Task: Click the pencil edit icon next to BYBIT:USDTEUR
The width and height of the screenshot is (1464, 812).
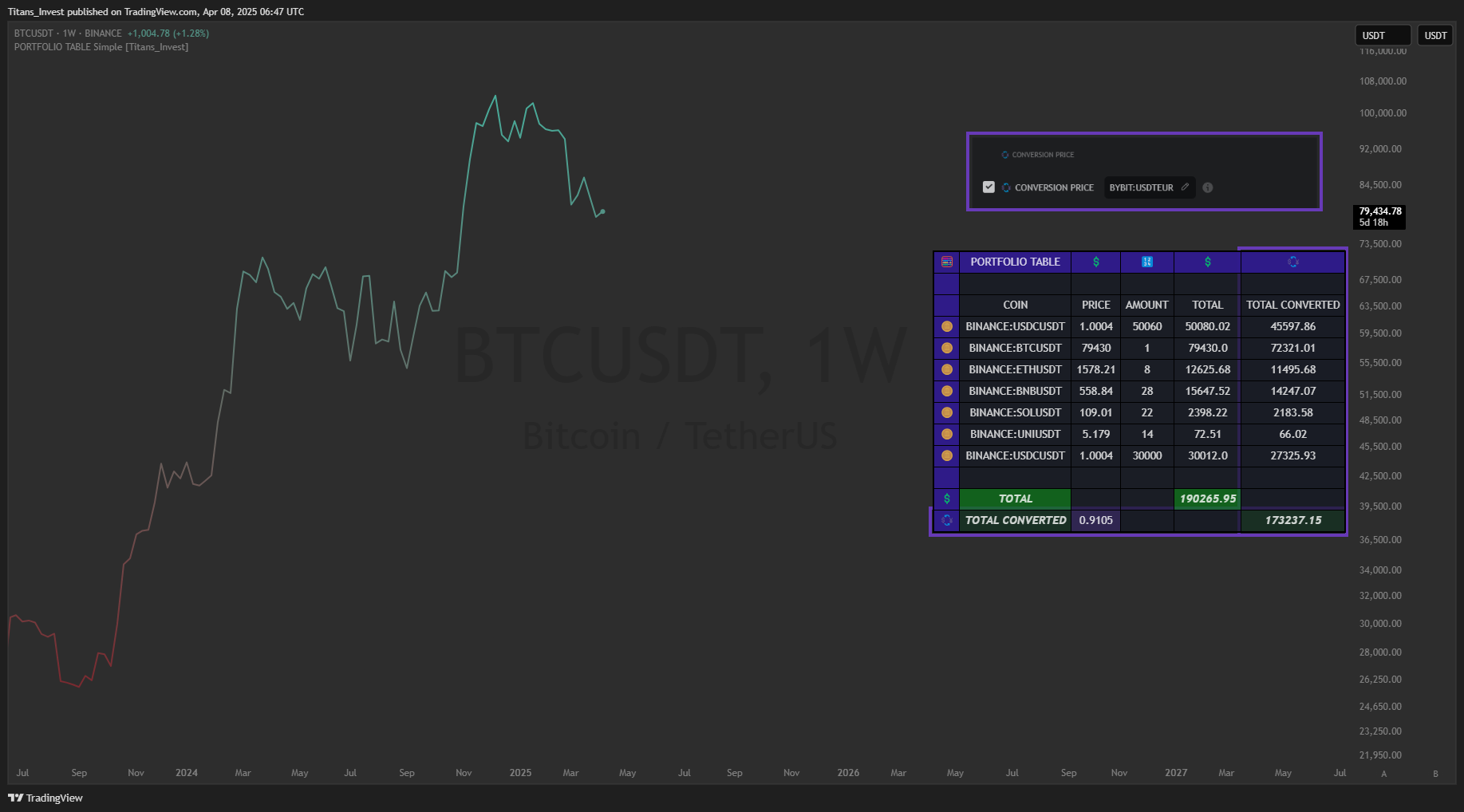Action: 1186,187
